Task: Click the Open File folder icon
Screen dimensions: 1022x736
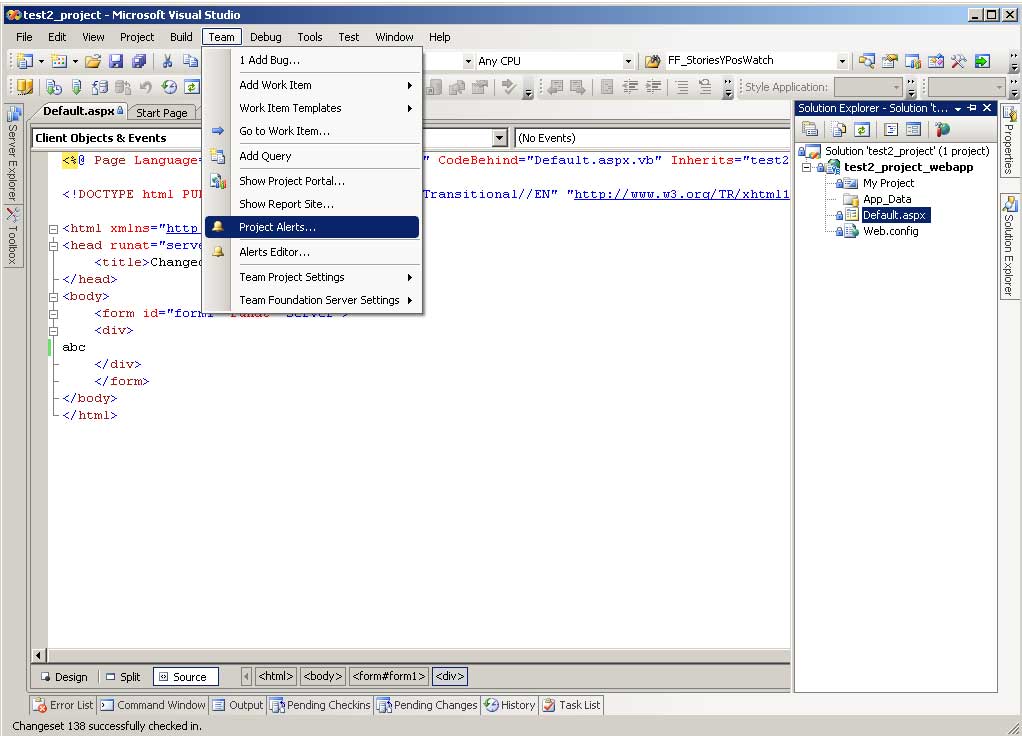Action: click(93, 61)
